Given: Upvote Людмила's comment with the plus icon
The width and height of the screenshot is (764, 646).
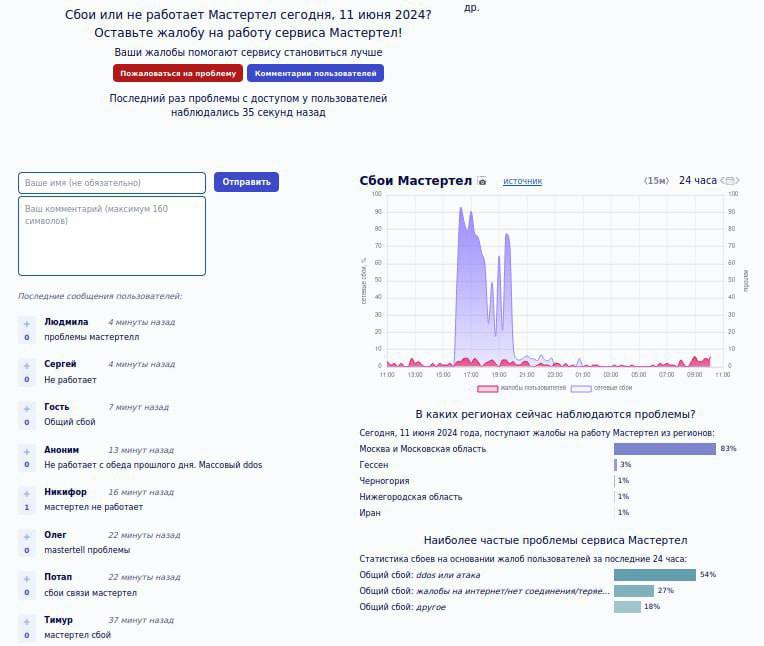Looking at the screenshot, I should coord(27,323).
